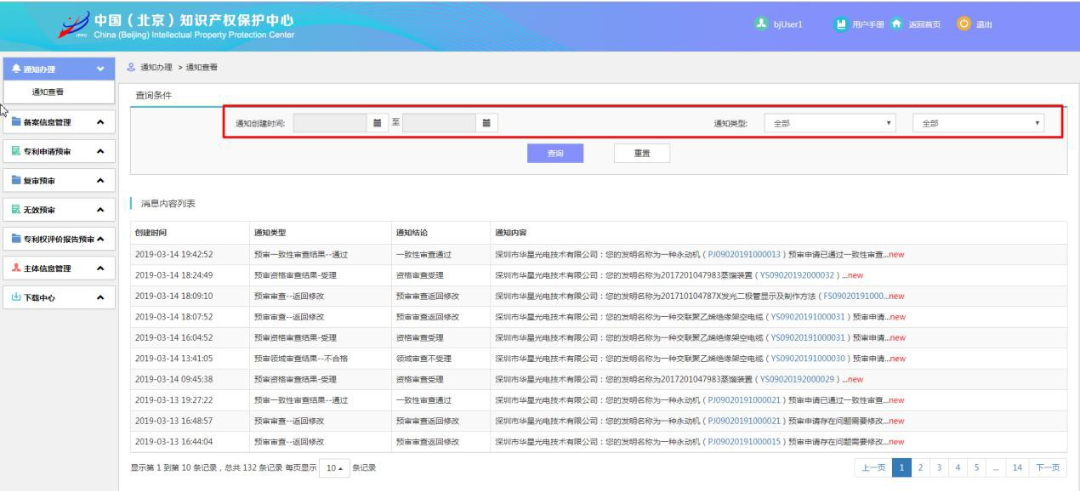Click the 返回首页 home icon
Viewport: 1080px width, 491px height.
(x=896, y=24)
